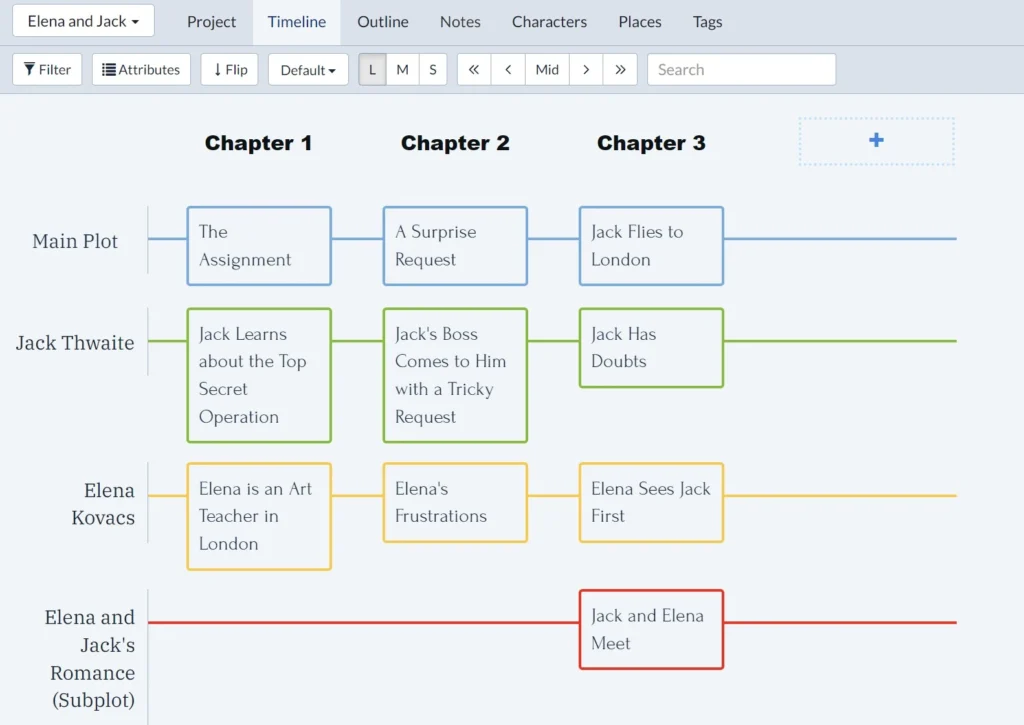The image size is (1024, 725).
Task: Go to the Places tab
Action: click(x=640, y=22)
